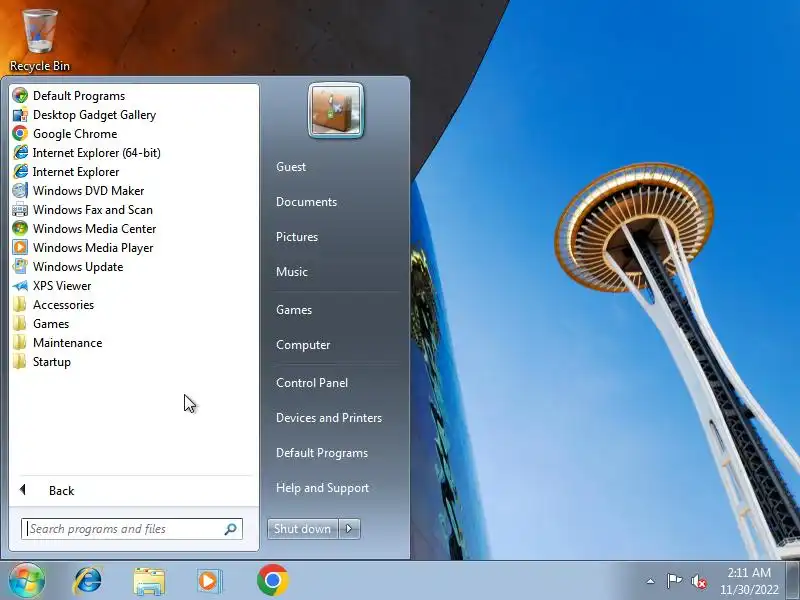Launch Desktop Gadget Gallery icon
800x600 pixels.
[20, 115]
